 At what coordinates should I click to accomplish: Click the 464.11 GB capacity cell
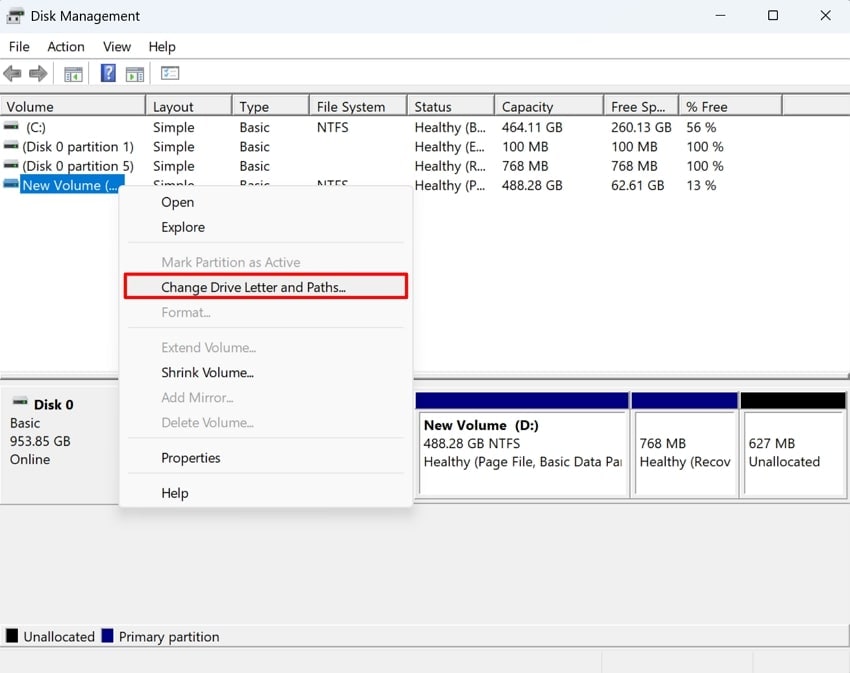tap(532, 127)
